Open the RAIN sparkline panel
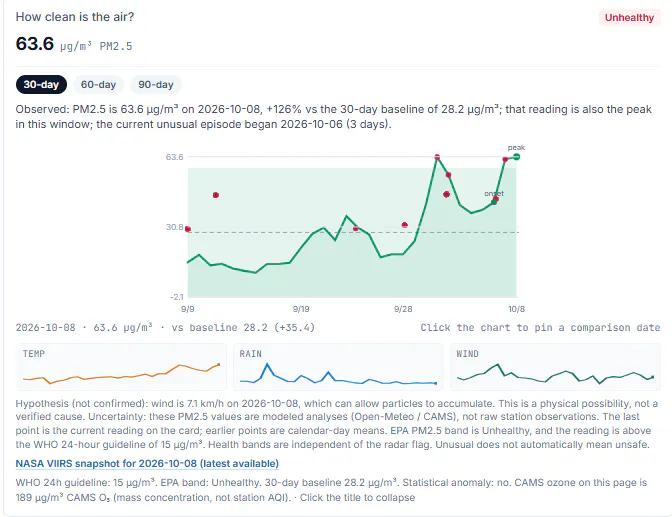Screen dimensions: 672x517 tap(338, 367)
